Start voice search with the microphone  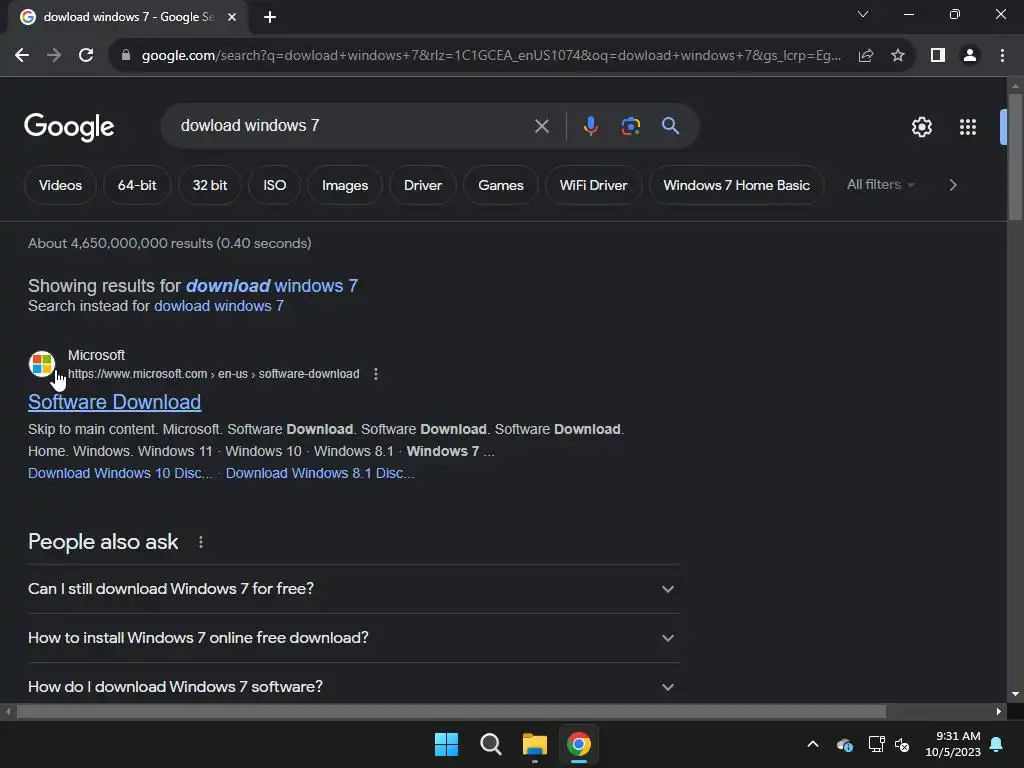pos(590,126)
